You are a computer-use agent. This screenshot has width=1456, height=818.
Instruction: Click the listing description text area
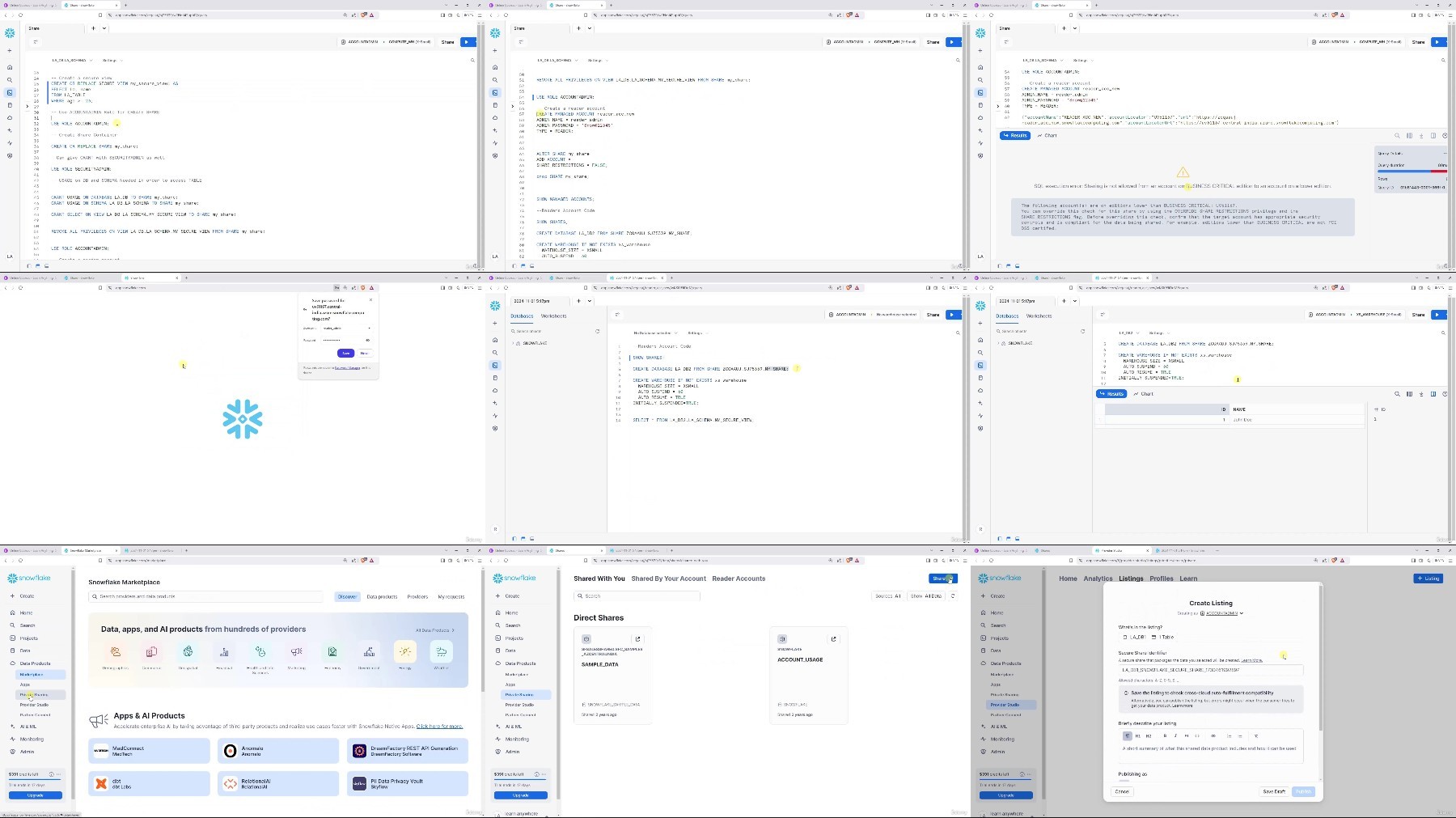click(x=1211, y=750)
